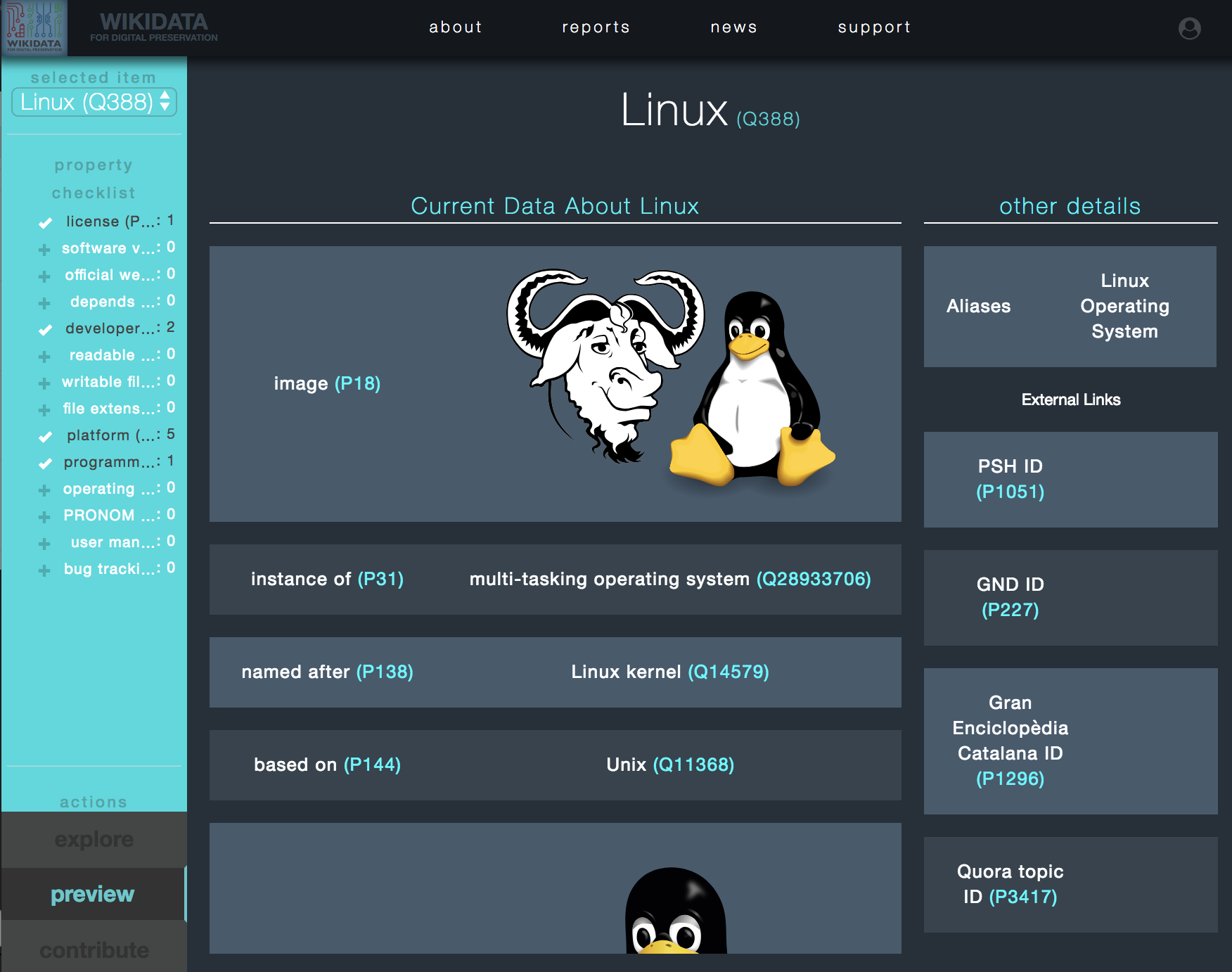
Task: Open the Linux kernel (Q14579) link
Action: 670,672
